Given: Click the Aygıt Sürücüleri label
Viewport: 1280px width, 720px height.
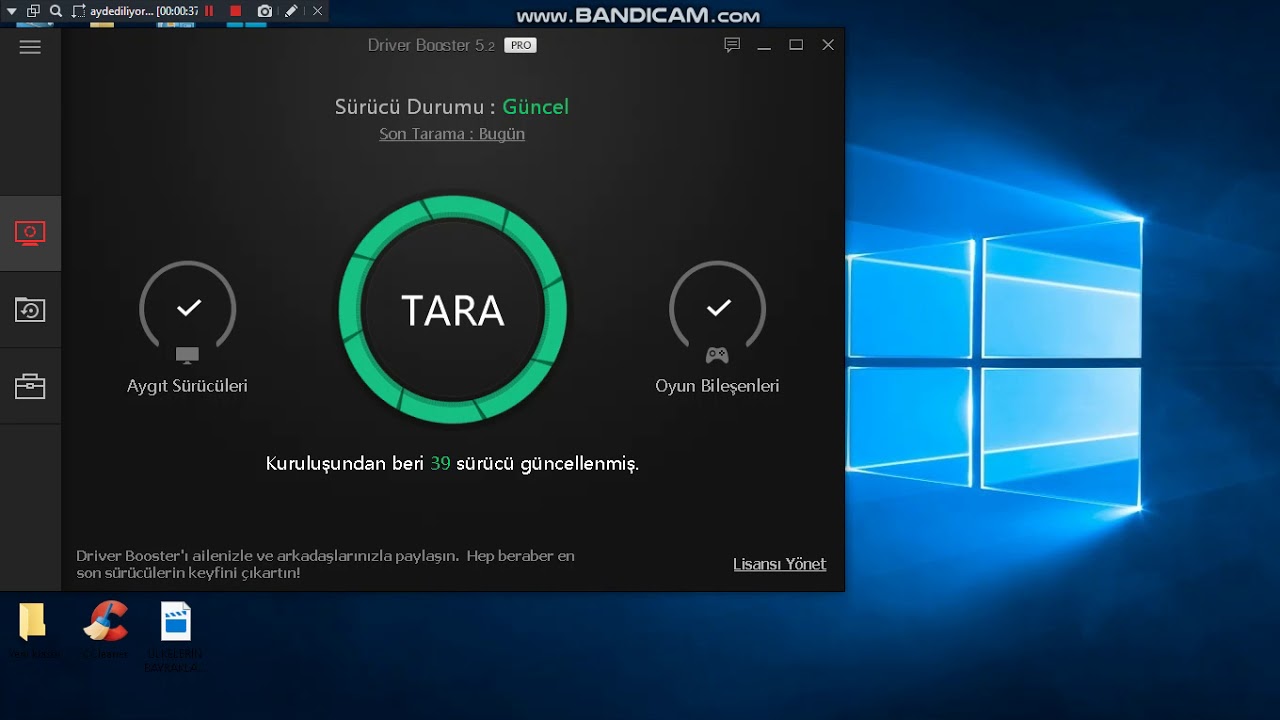Looking at the screenshot, I should click(187, 386).
